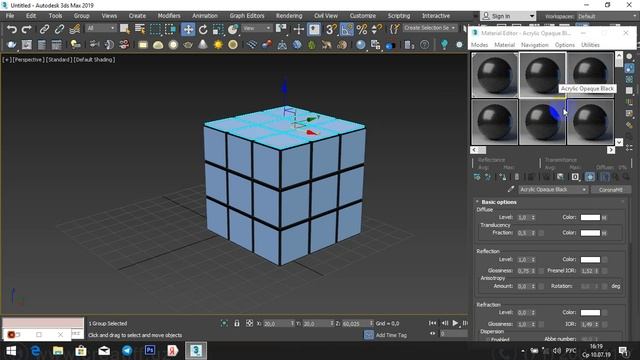Screen dimensions: 640x360
Task: Choose the Rectangular Selection Region icon
Action: coord(155,29)
